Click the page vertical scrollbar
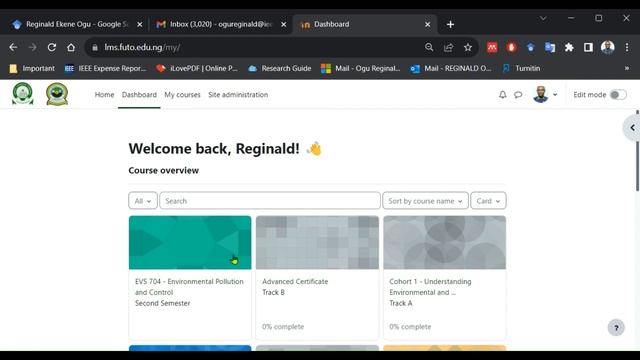 [x=637, y=150]
